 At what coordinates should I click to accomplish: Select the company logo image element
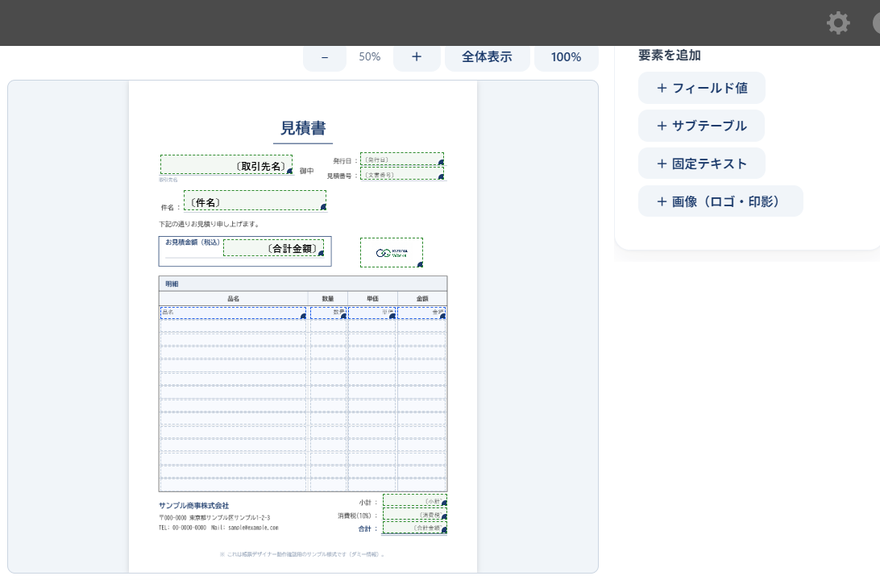click(x=391, y=252)
